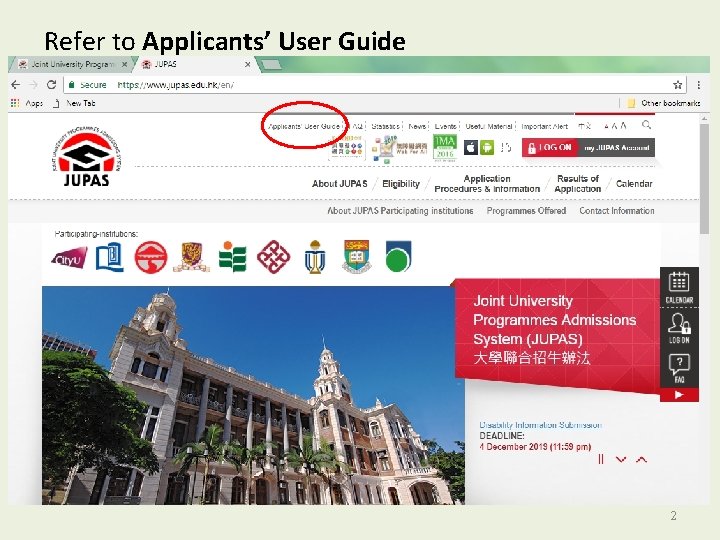Open the Important Alert link

(545, 126)
